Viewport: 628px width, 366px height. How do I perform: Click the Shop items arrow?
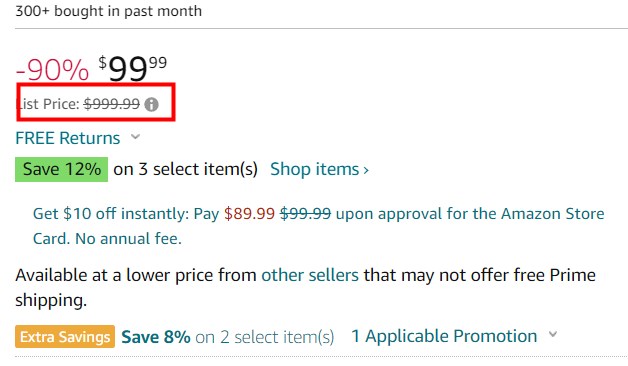point(366,171)
